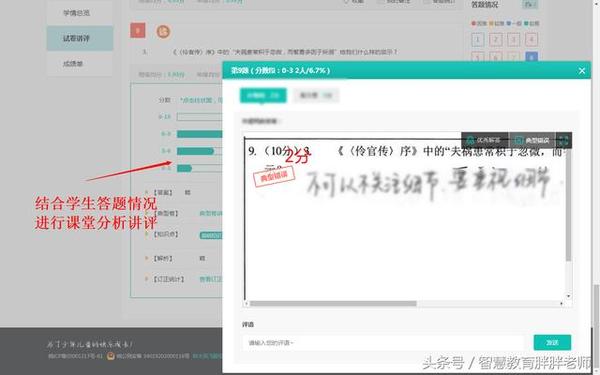Click the down arrow of answer image scrollbar

568,296
